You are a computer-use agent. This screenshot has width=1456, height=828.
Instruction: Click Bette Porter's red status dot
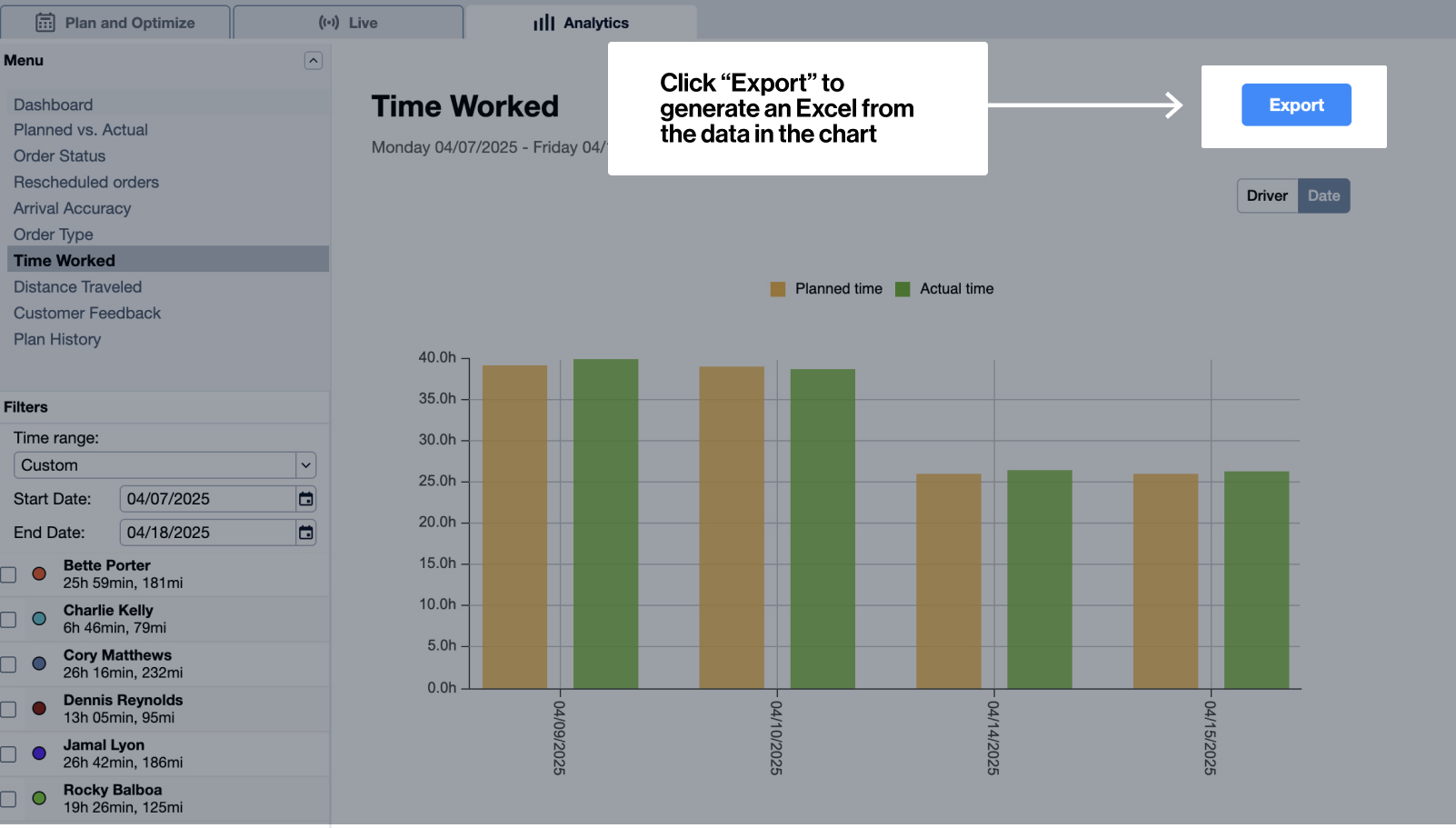(x=39, y=574)
